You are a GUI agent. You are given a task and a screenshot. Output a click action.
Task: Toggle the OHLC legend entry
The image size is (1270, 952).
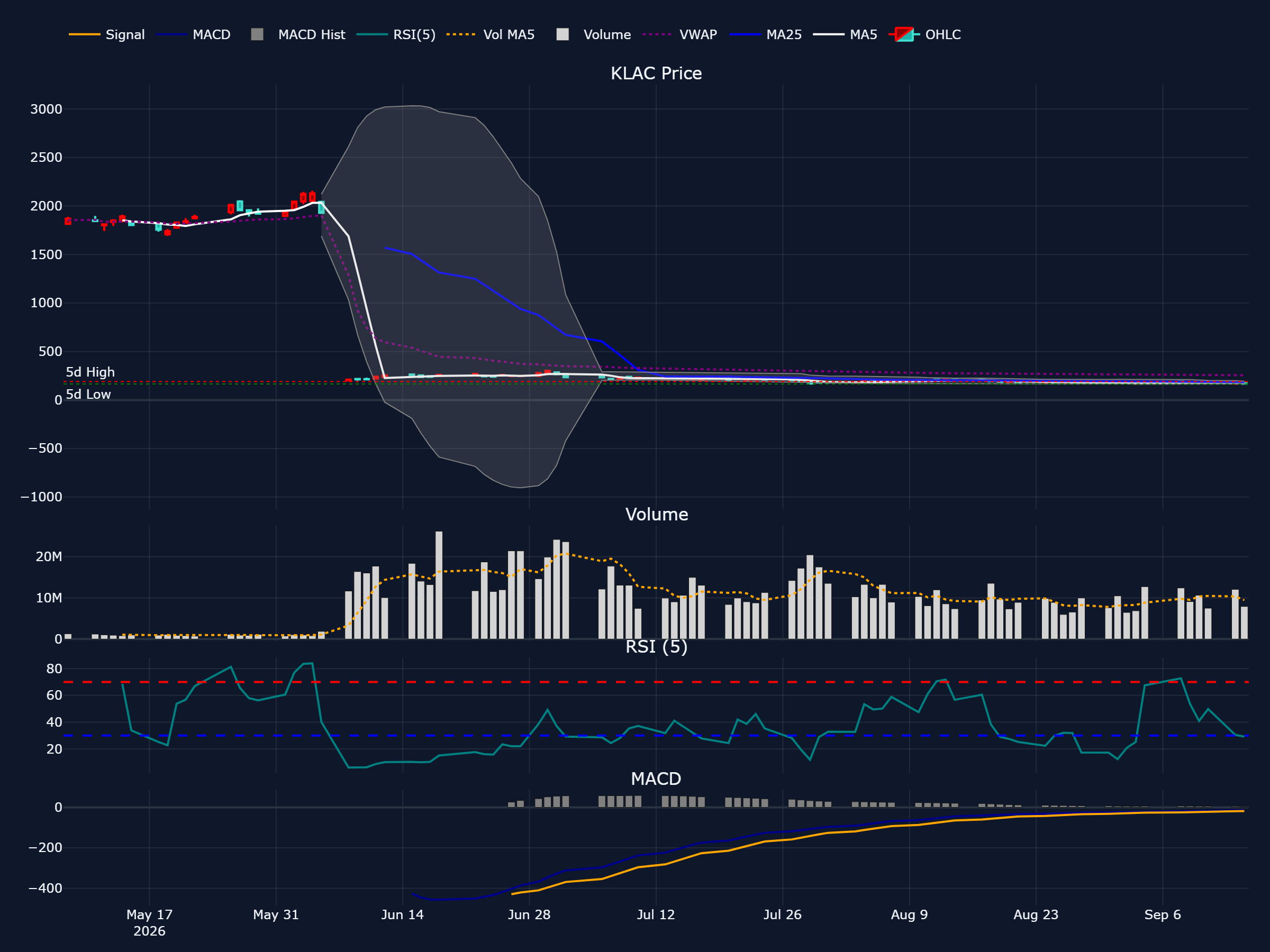[924, 34]
